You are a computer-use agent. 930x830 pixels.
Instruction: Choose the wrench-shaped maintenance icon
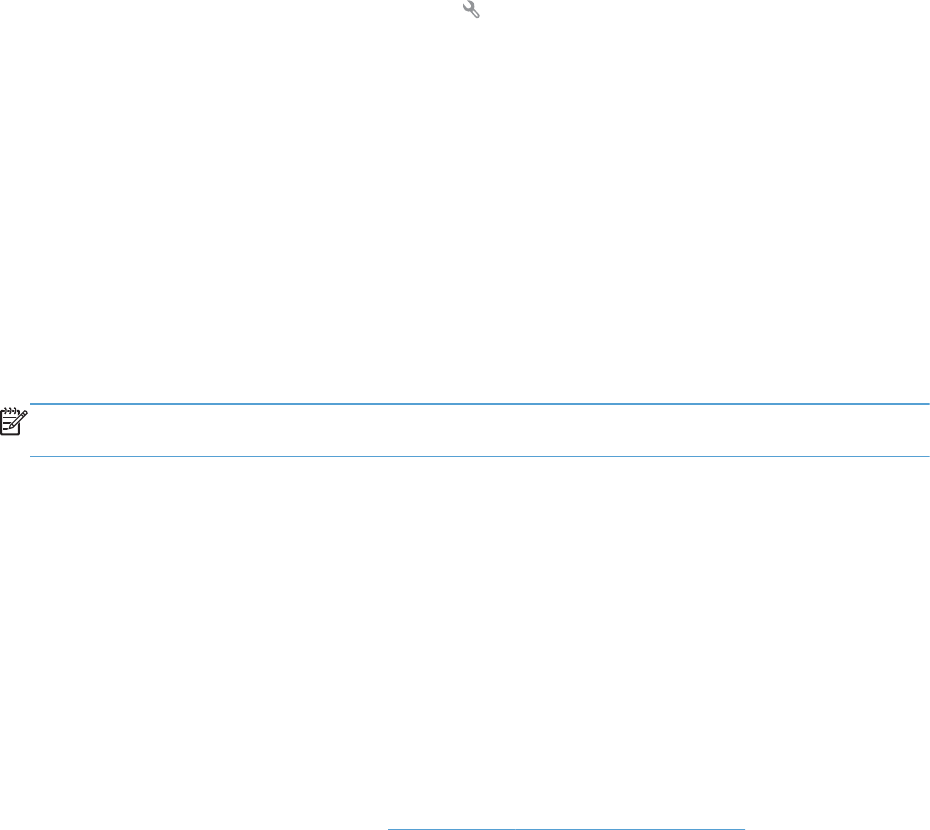[x=471, y=9]
